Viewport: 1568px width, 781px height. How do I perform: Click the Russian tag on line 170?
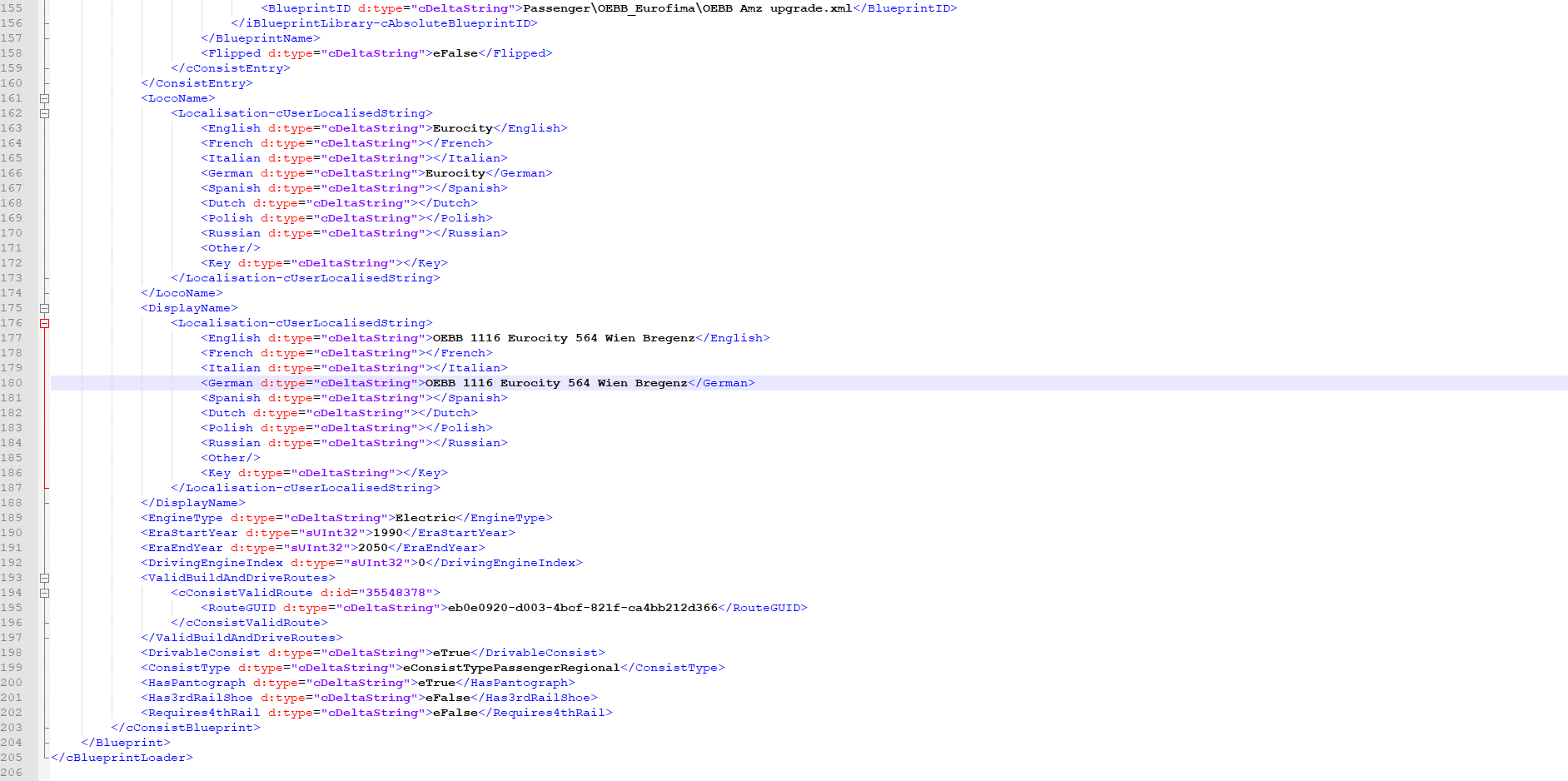coord(354,233)
